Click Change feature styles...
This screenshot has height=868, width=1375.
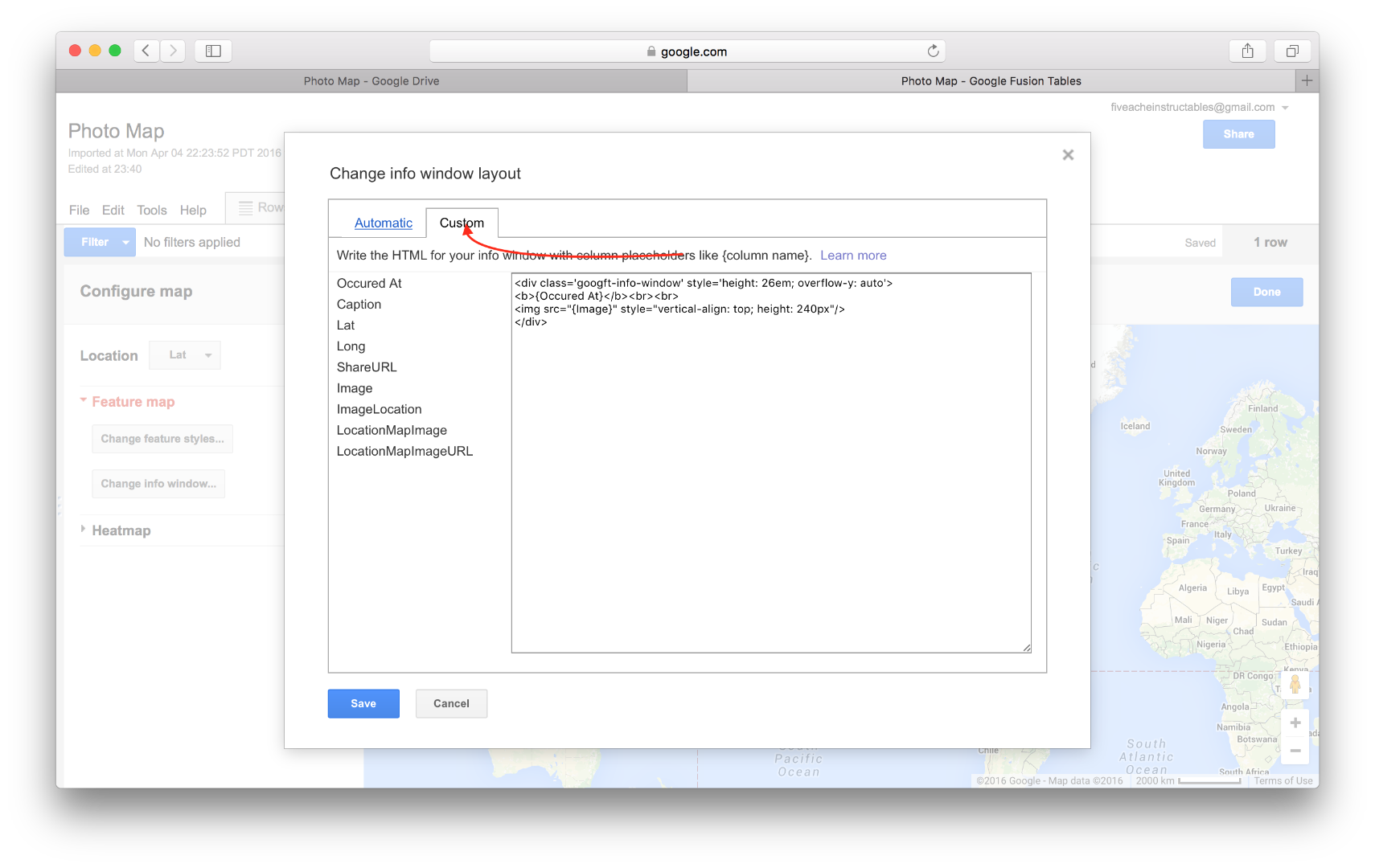pyautogui.click(x=162, y=439)
